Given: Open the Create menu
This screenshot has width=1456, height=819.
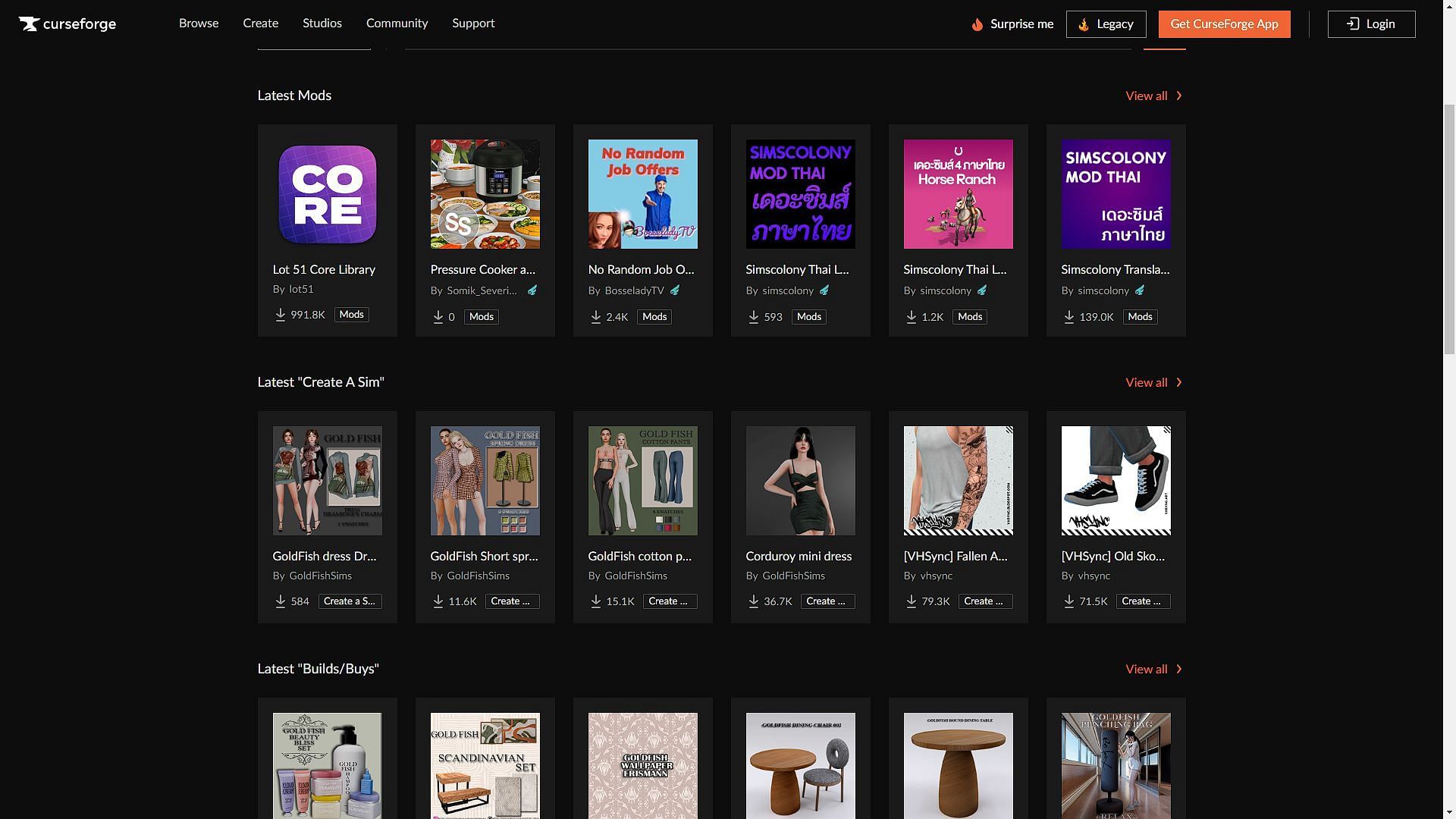Looking at the screenshot, I should click(x=260, y=24).
